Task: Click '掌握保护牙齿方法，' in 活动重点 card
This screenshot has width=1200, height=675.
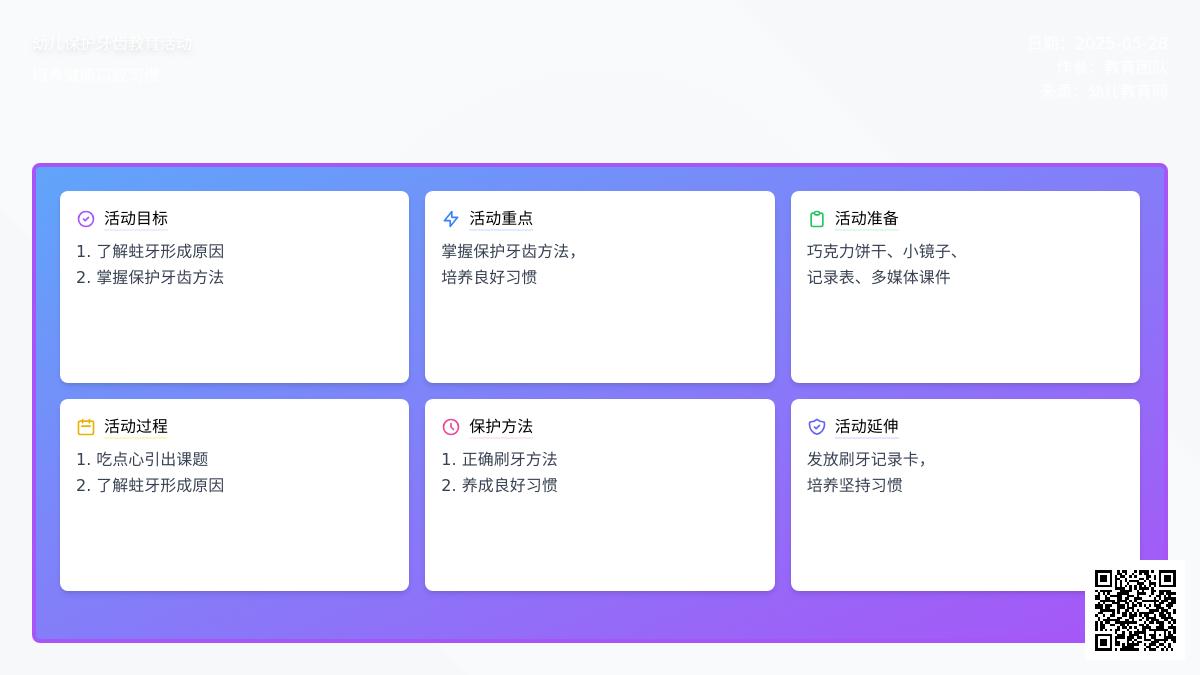Action: [510, 252]
